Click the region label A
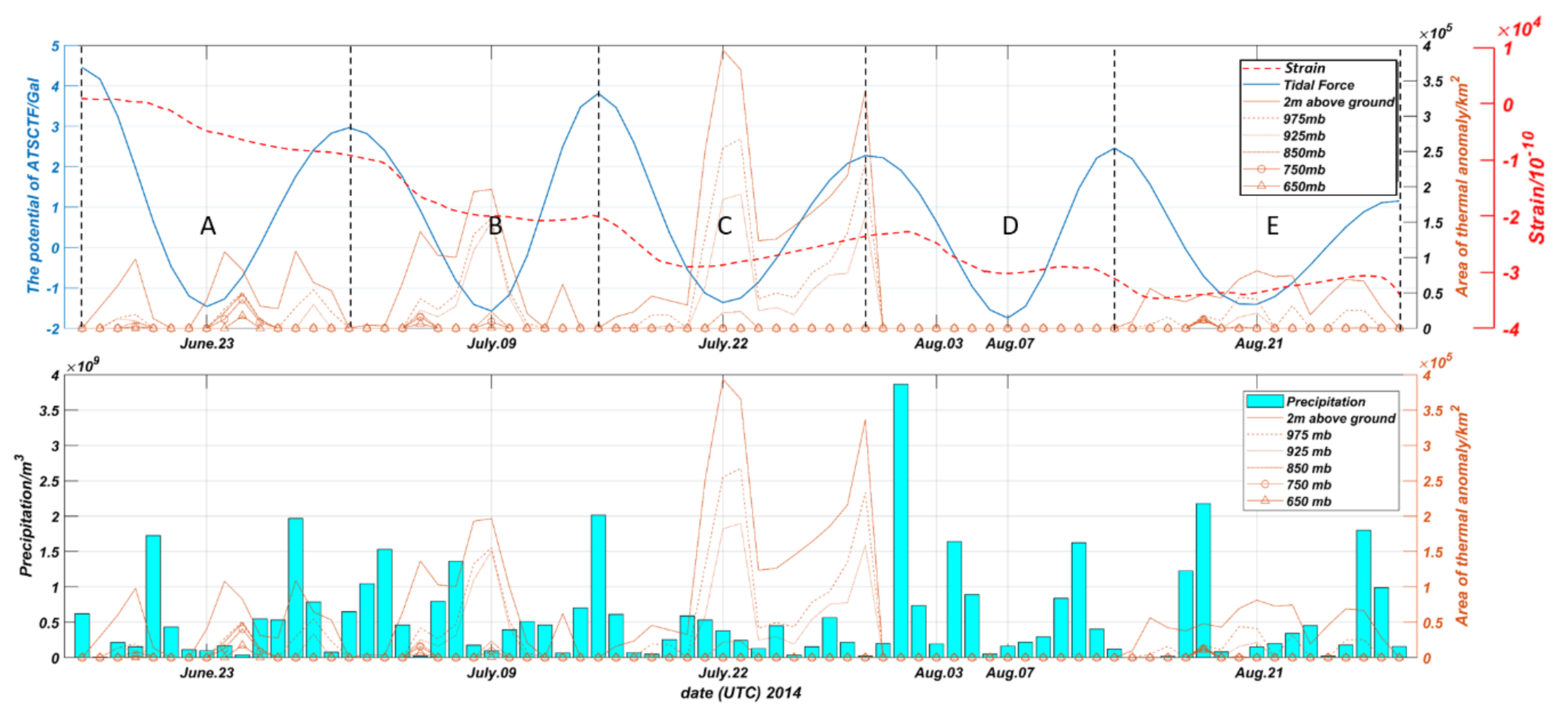1568x711 pixels. [208, 226]
